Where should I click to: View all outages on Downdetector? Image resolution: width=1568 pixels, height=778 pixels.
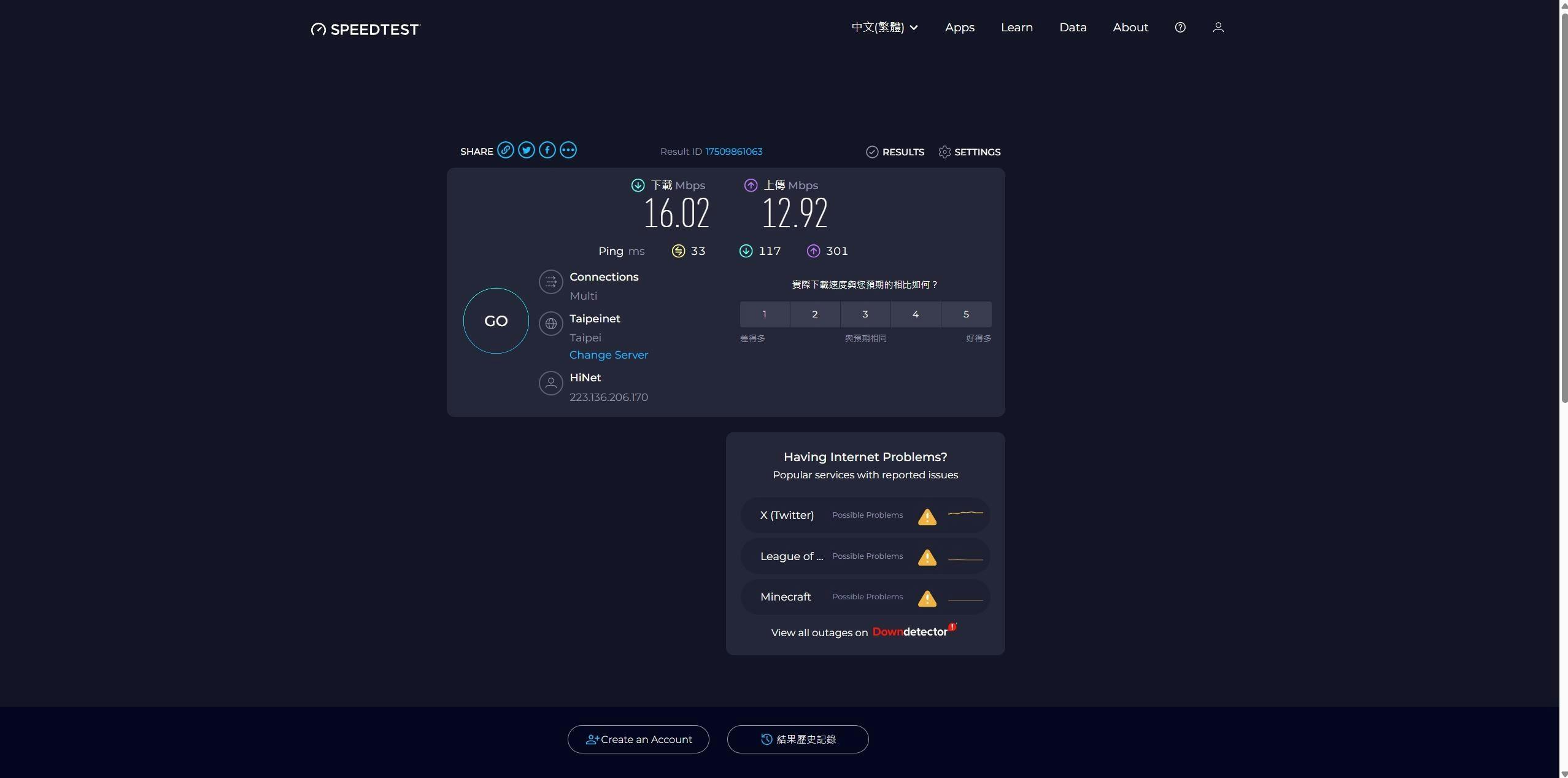click(864, 632)
